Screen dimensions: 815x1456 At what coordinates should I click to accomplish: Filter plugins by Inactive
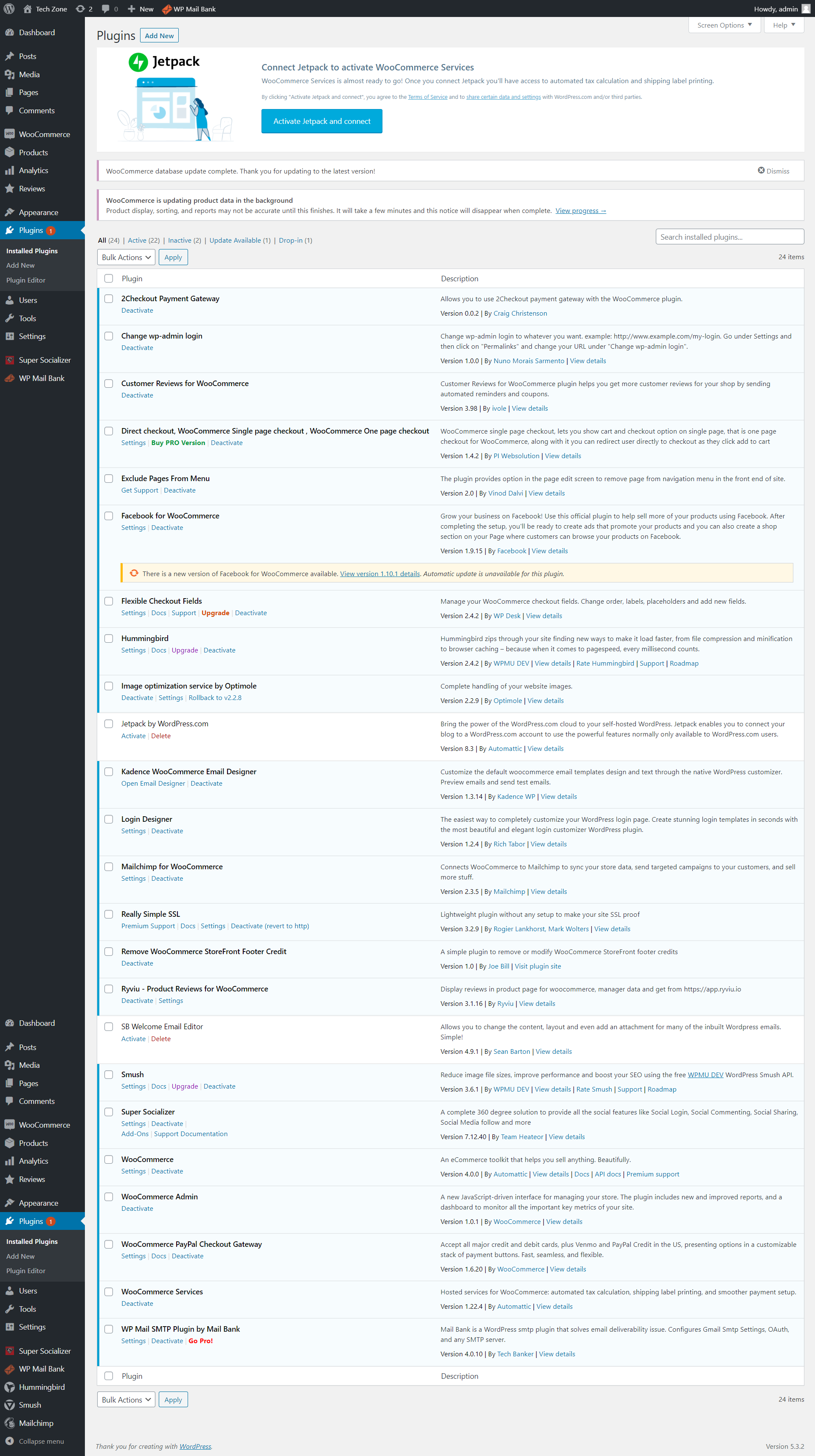[x=179, y=240]
